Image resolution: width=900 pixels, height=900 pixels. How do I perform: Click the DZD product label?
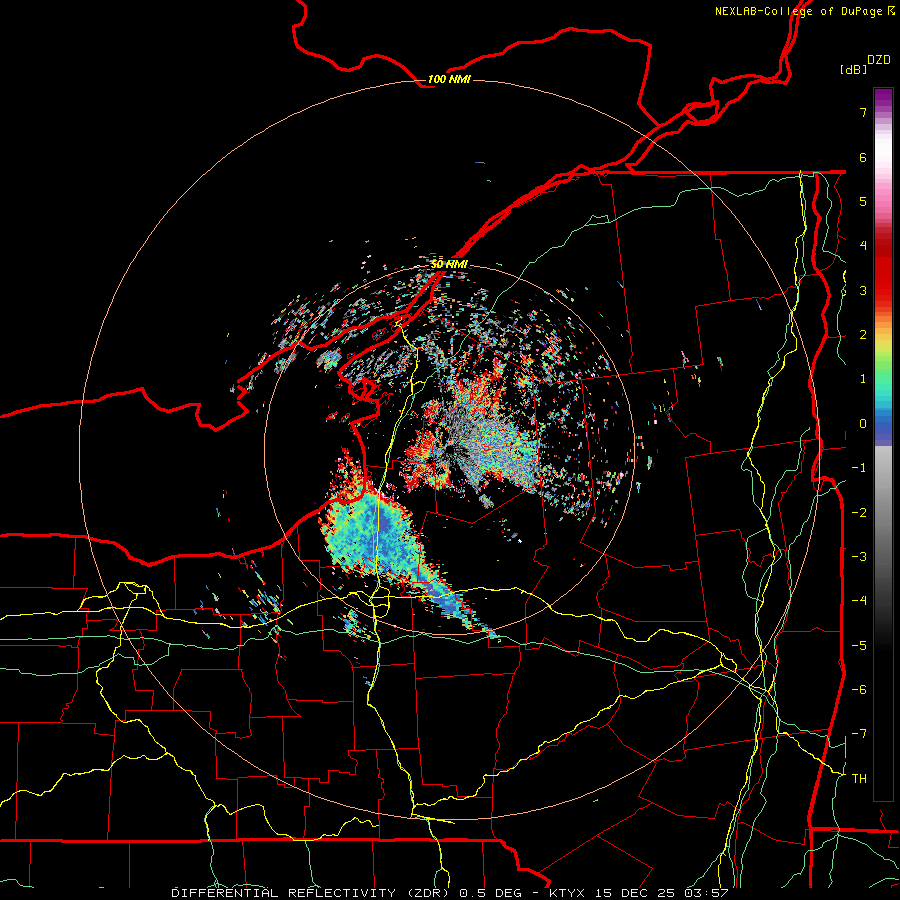(879, 60)
